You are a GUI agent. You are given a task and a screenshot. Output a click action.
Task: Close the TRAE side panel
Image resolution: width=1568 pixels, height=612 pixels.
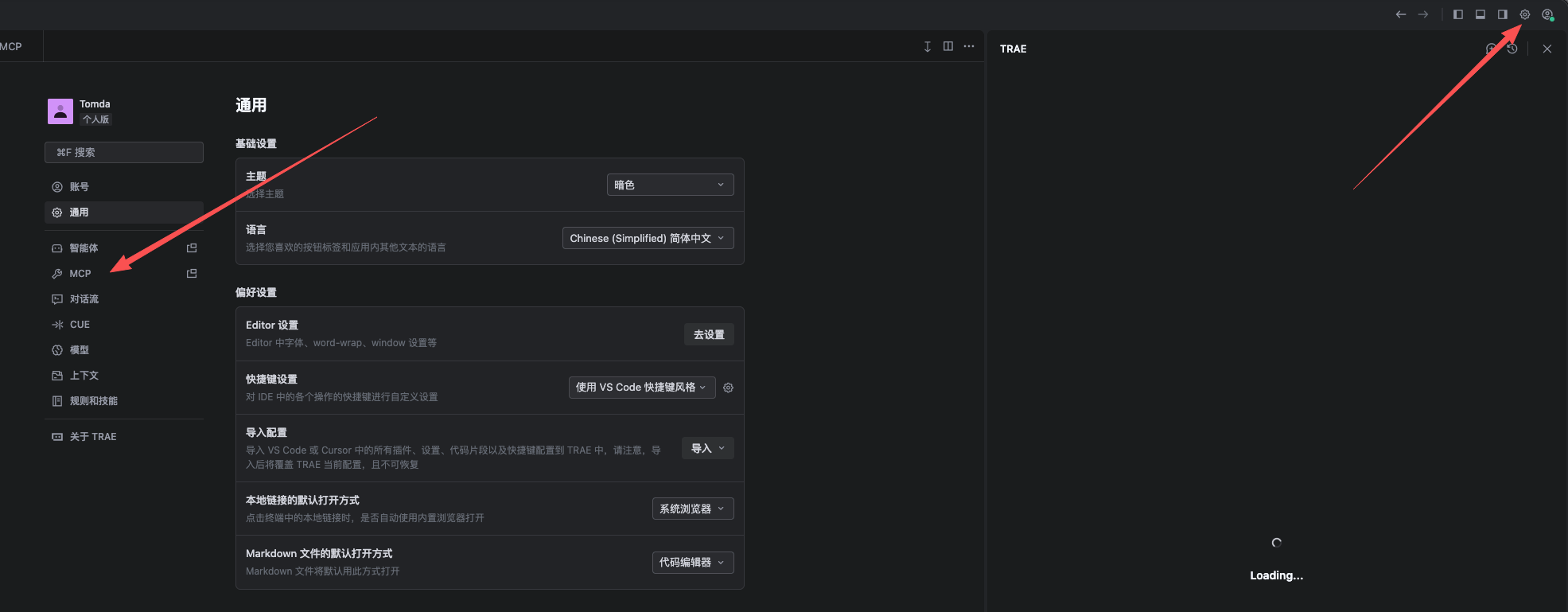1547,49
